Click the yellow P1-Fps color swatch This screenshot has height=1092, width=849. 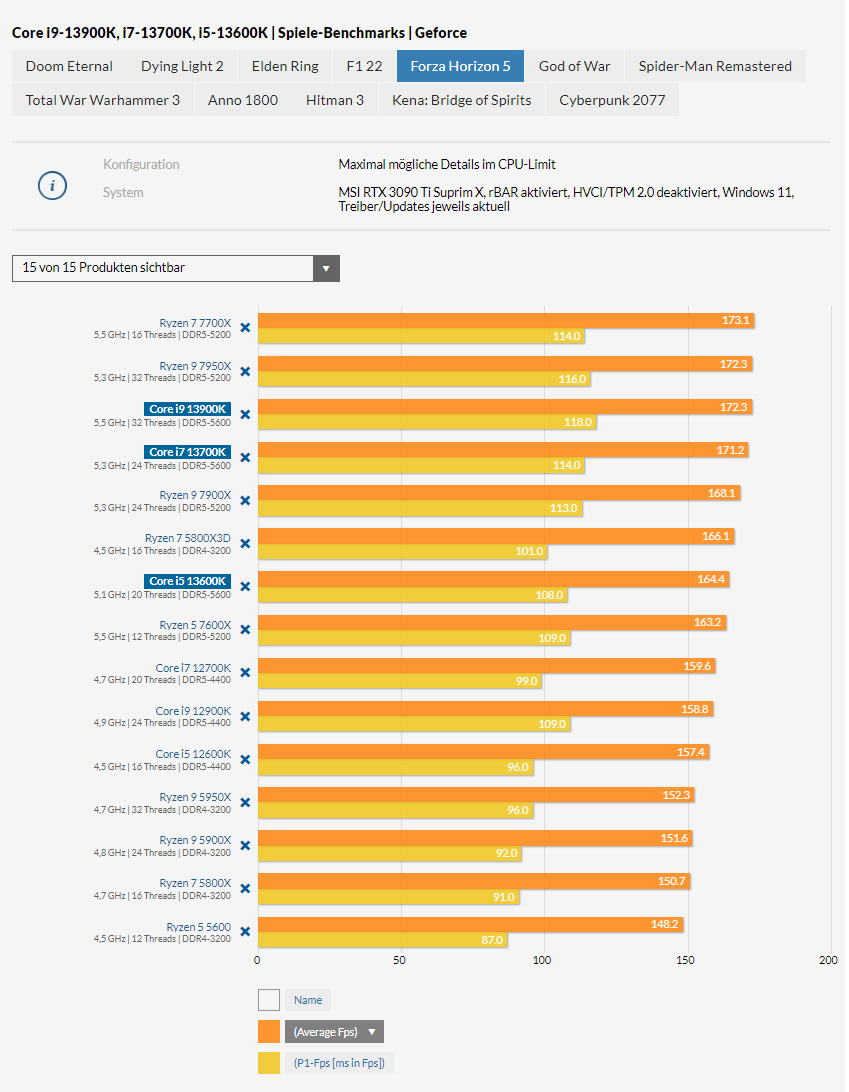point(269,1063)
